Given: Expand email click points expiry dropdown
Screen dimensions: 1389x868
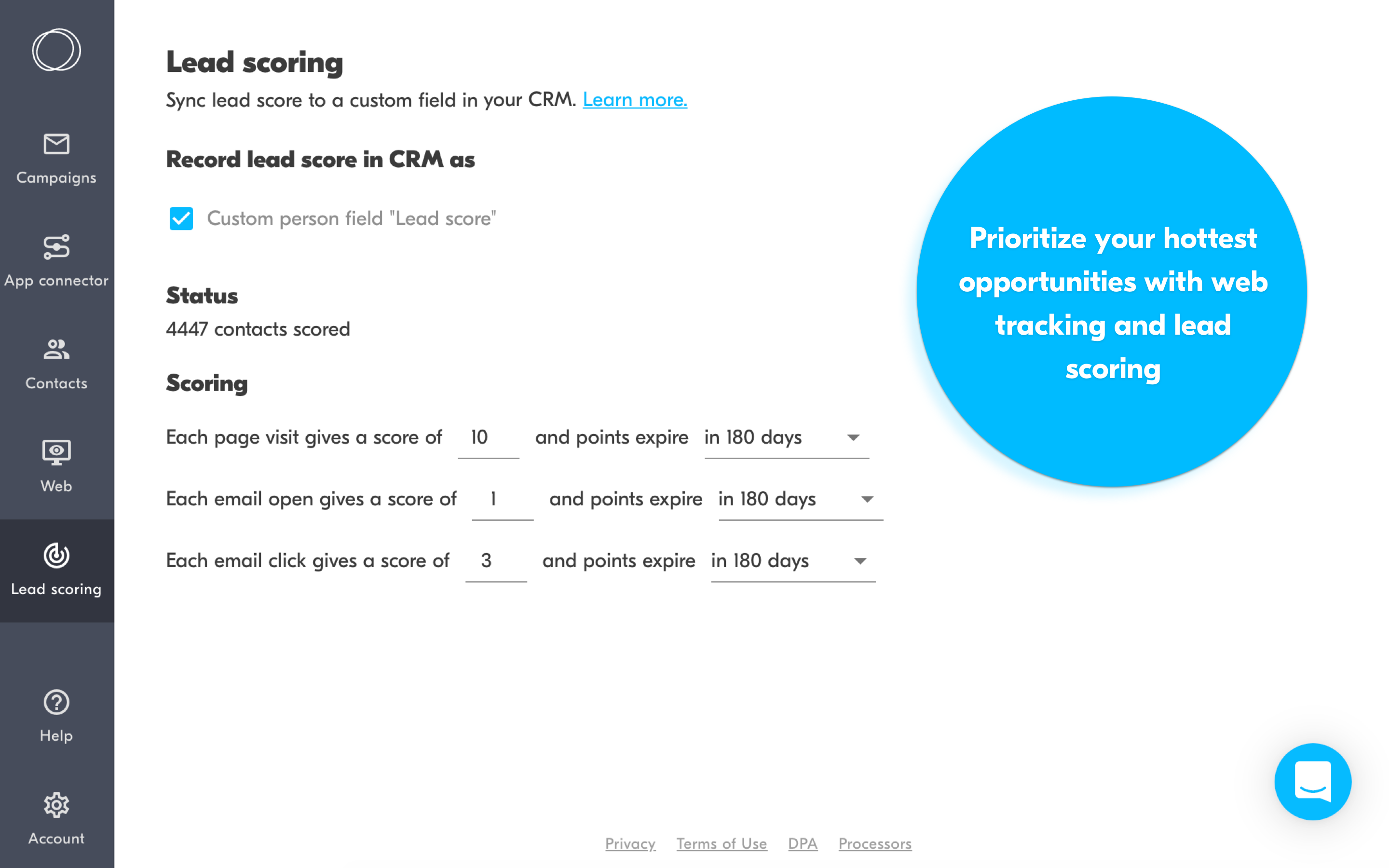Looking at the screenshot, I should (793, 561).
